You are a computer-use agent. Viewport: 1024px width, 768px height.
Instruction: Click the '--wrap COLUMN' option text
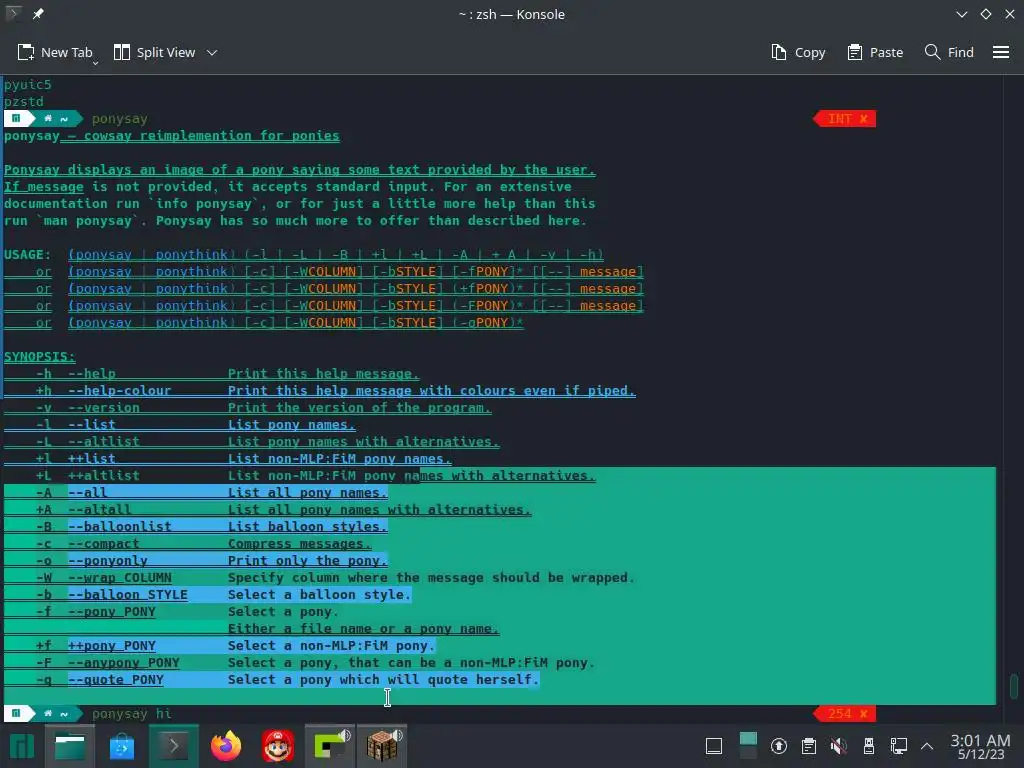(120, 577)
